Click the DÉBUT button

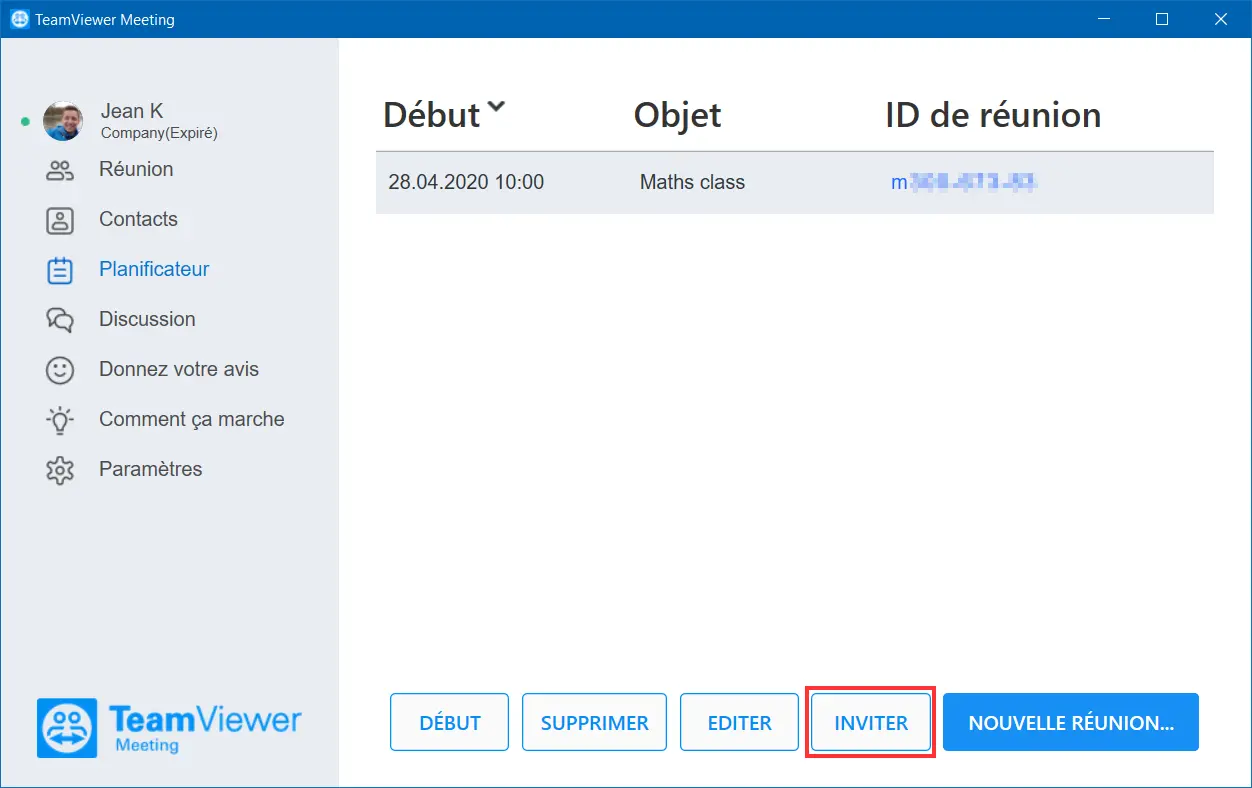point(450,722)
